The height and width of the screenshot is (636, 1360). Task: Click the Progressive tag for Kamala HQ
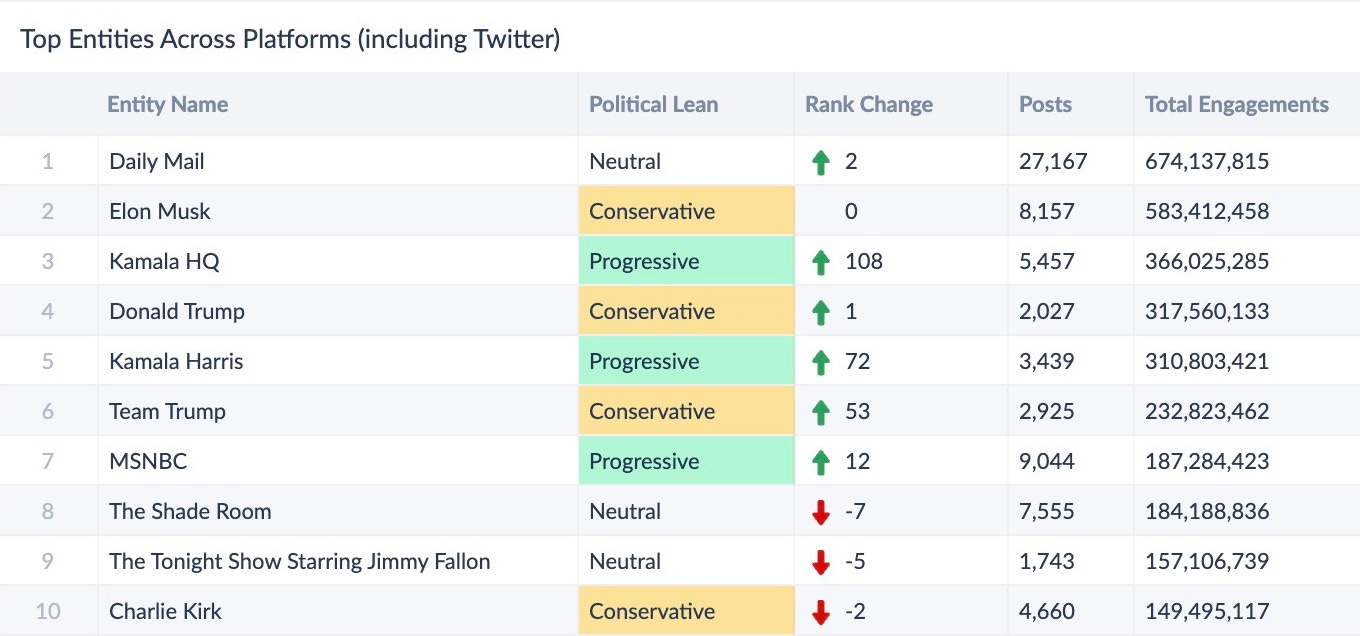(x=644, y=261)
